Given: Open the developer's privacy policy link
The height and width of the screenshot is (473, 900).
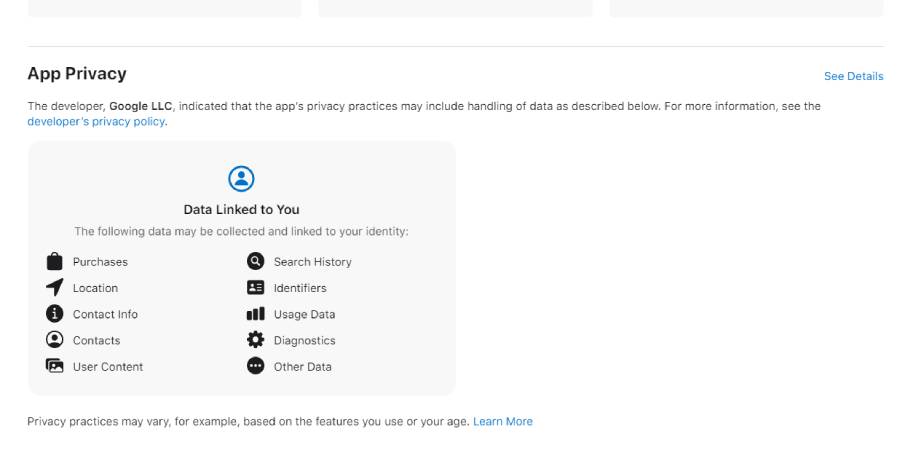Looking at the screenshot, I should coord(96,122).
